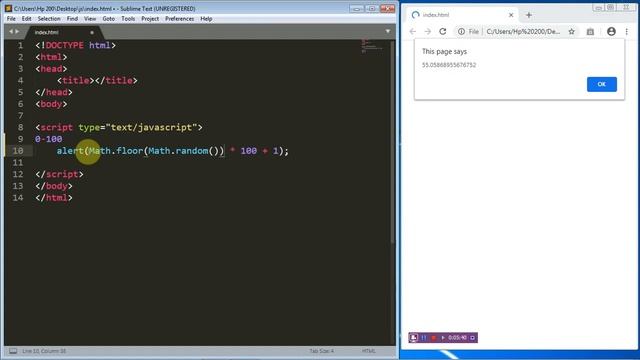Click the webcam icon on recorder toolbar
The width and height of the screenshot is (640, 360).
[x=413, y=338]
